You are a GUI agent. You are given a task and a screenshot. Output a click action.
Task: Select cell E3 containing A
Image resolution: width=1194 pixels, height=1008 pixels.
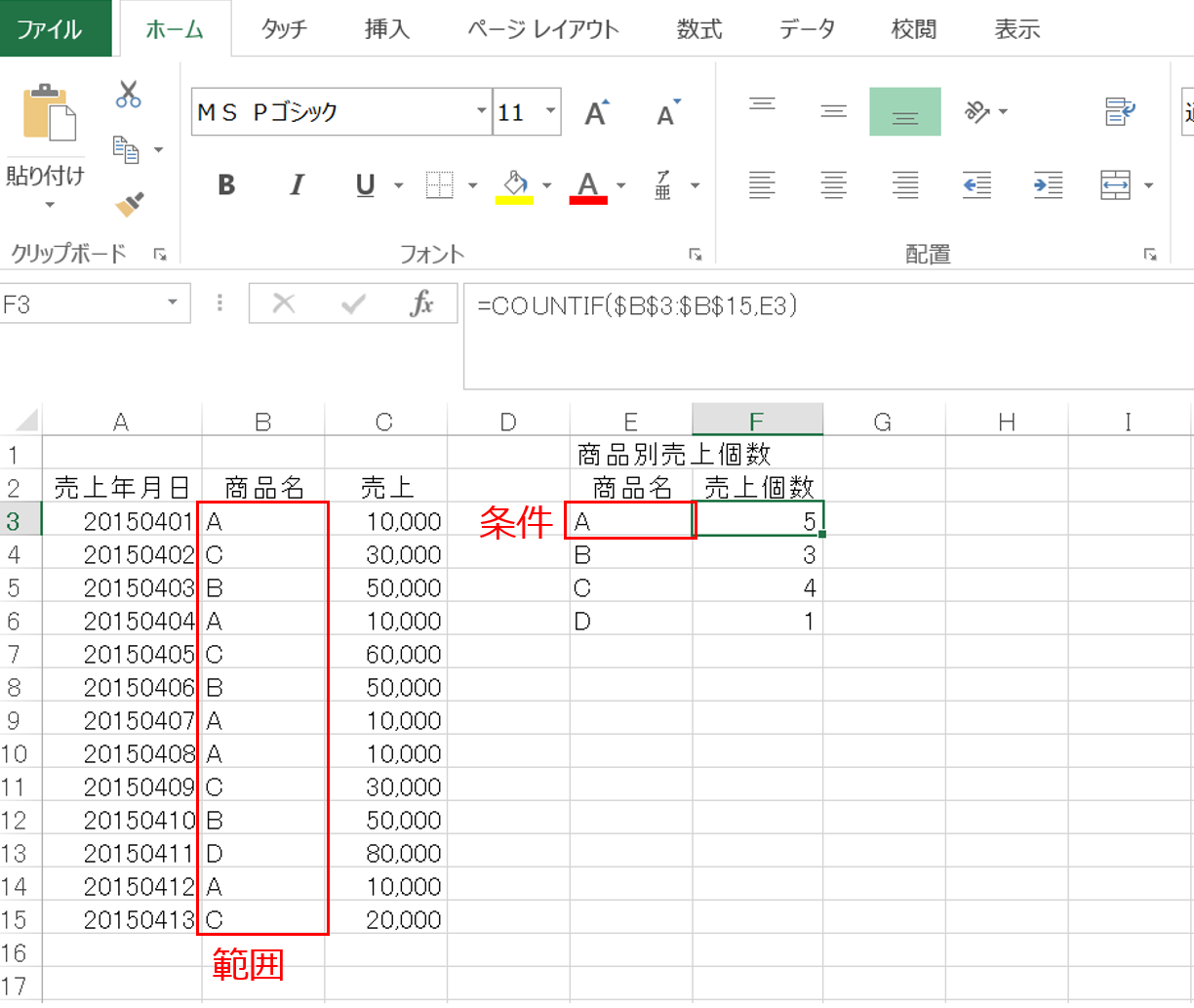pos(630,522)
